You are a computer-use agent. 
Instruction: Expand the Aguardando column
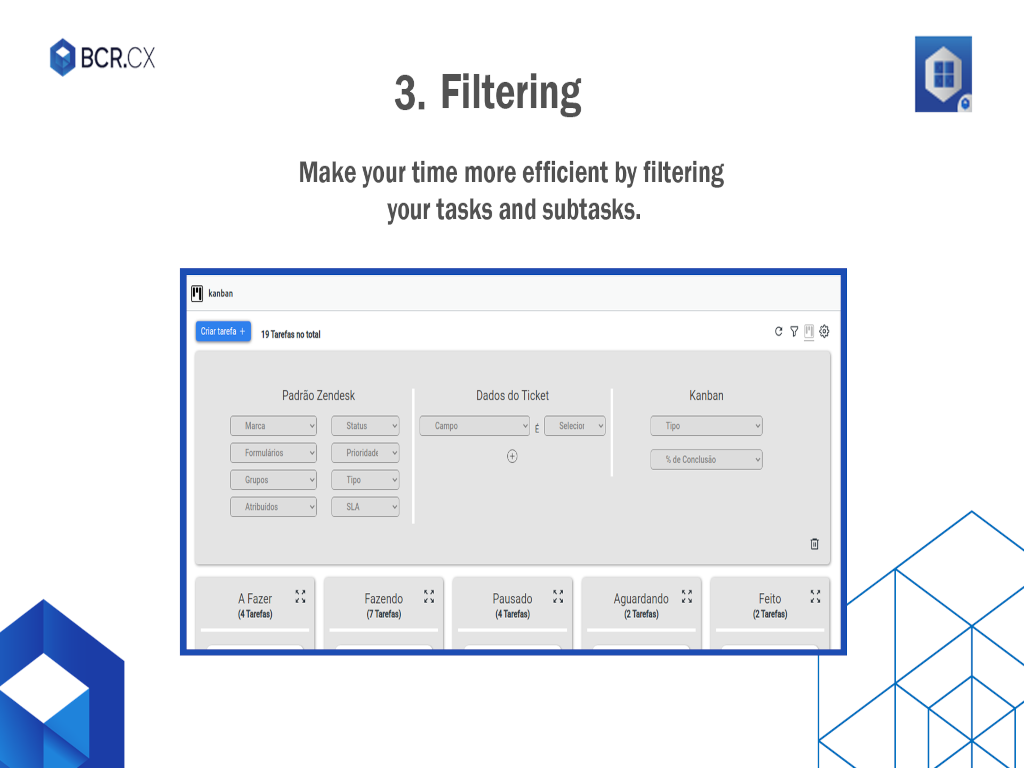coord(687,596)
